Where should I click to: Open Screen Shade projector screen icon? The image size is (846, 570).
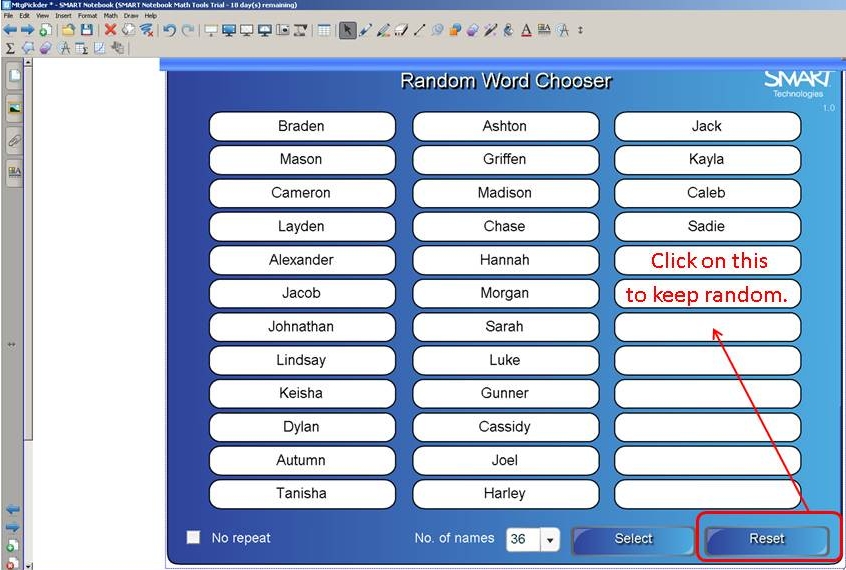pyautogui.click(x=210, y=30)
